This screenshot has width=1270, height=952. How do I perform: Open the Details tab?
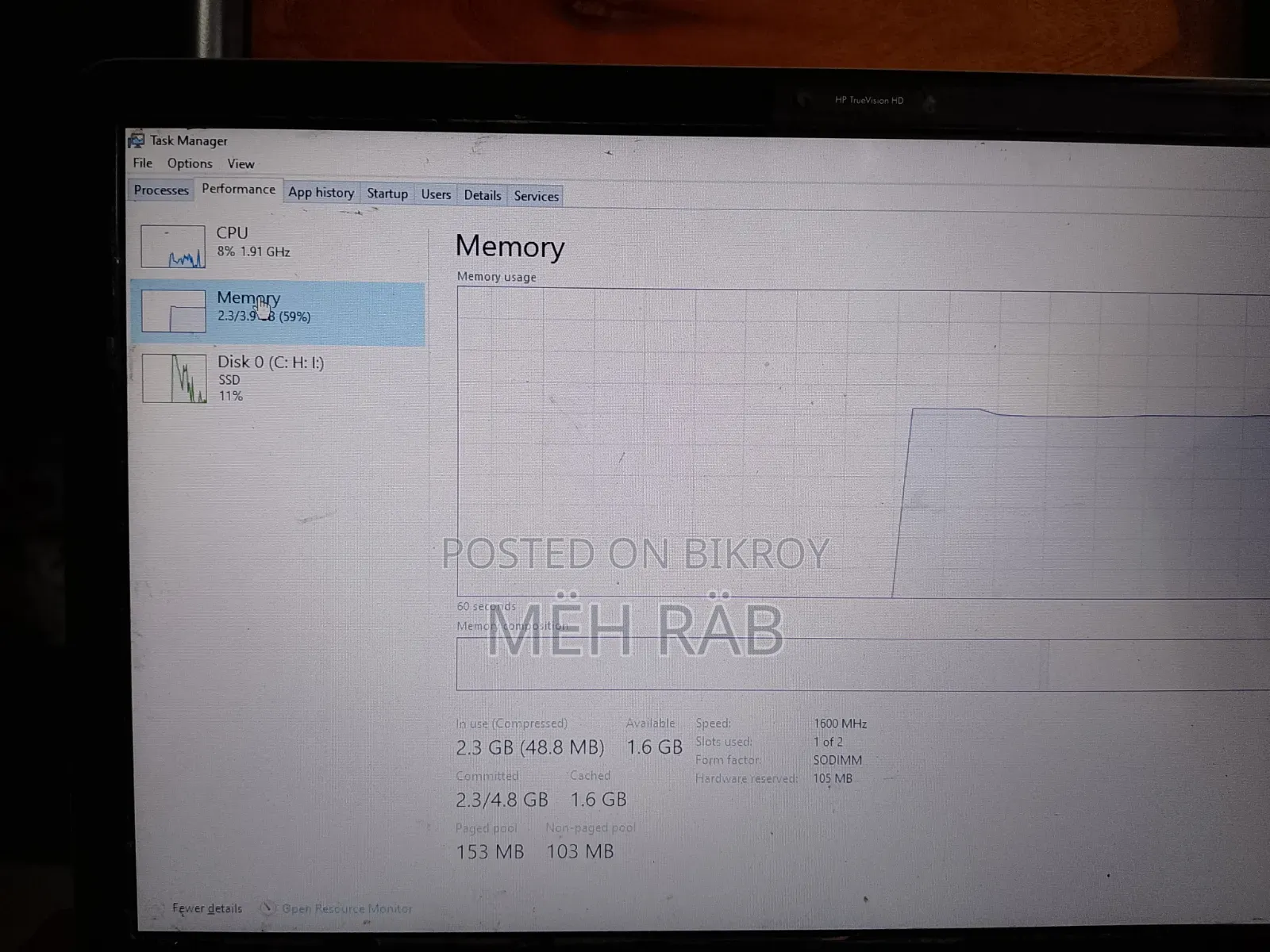(x=483, y=195)
